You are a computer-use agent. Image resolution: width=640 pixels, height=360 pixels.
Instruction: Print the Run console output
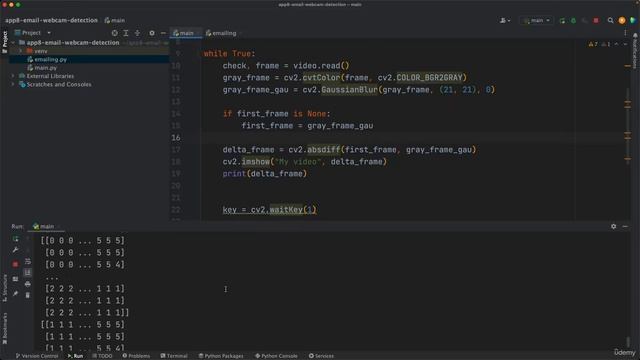(28, 284)
